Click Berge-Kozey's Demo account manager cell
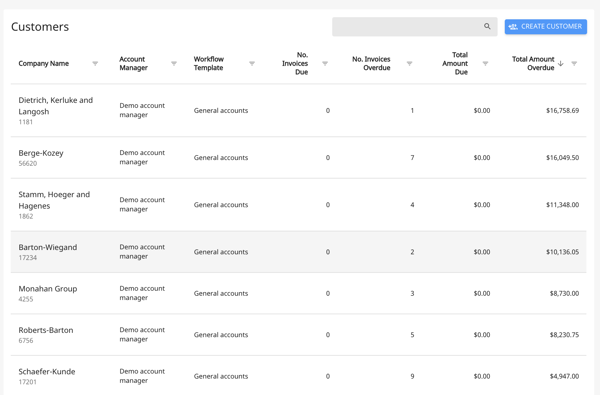This screenshot has width=600, height=395. (142, 157)
